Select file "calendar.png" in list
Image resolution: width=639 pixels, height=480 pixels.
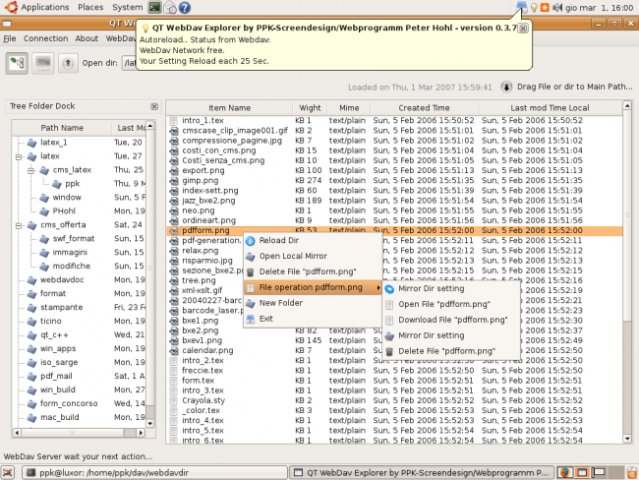[x=208, y=350]
